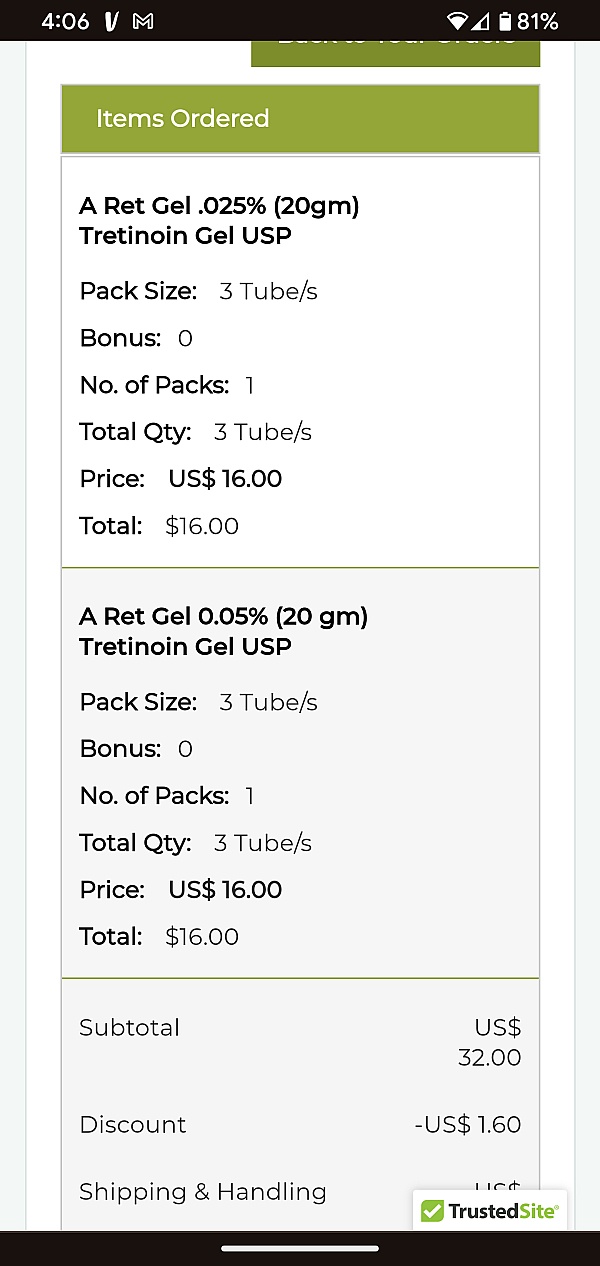This screenshot has width=600, height=1266.
Task: Tap the Shipping & Handling label
Action: pyautogui.click(x=203, y=1192)
